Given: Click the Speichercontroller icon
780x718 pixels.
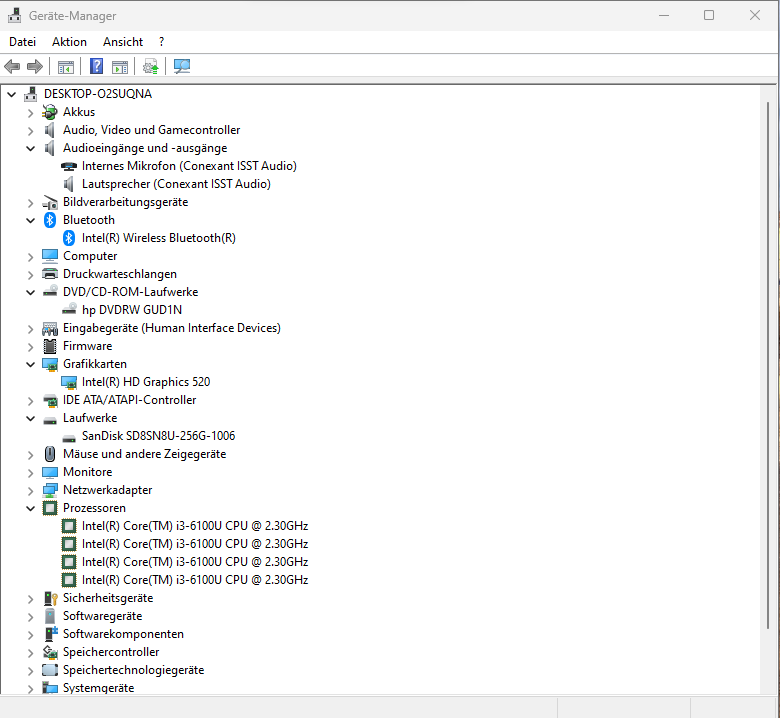Looking at the screenshot, I should click(x=50, y=652).
